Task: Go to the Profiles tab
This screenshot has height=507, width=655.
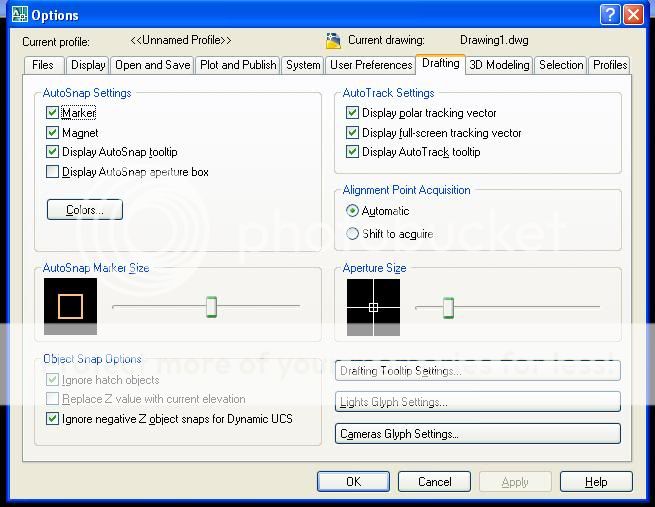Action: pyautogui.click(x=609, y=65)
